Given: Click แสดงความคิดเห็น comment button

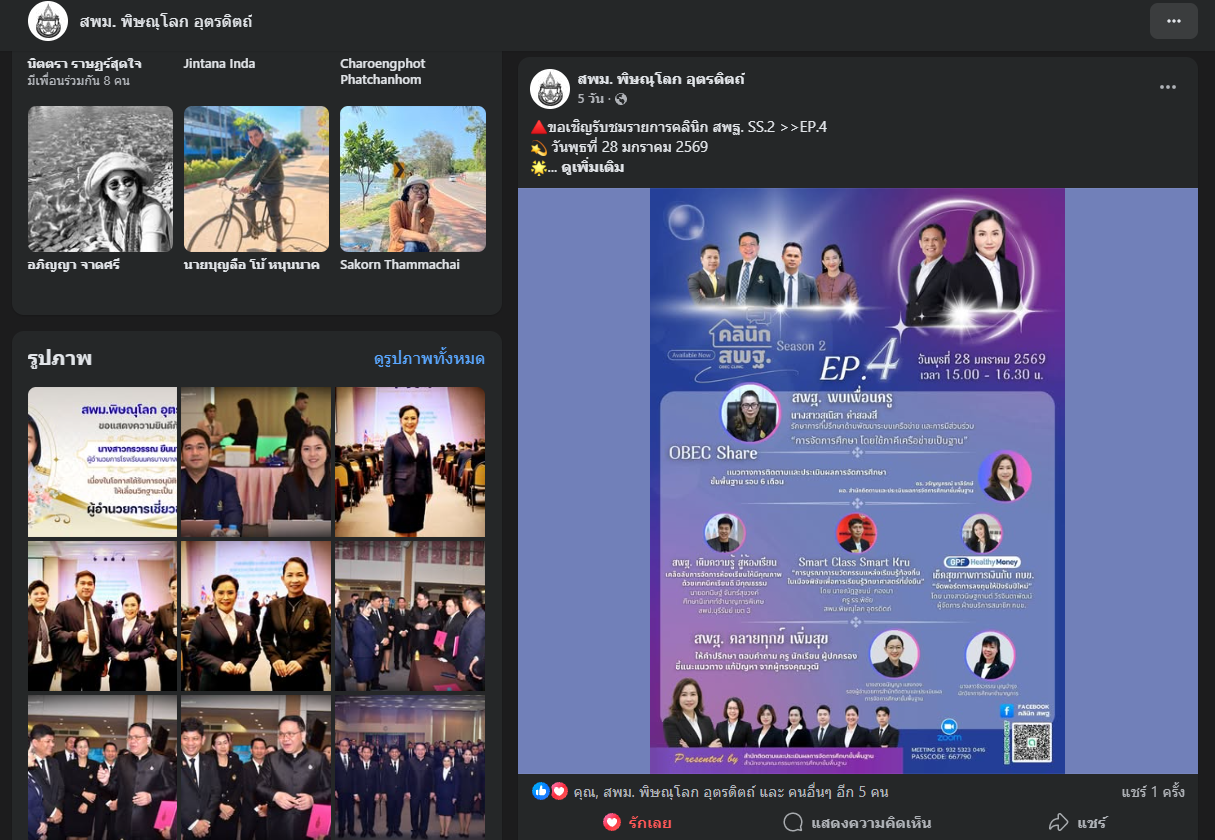Looking at the screenshot, I should 857,823.
